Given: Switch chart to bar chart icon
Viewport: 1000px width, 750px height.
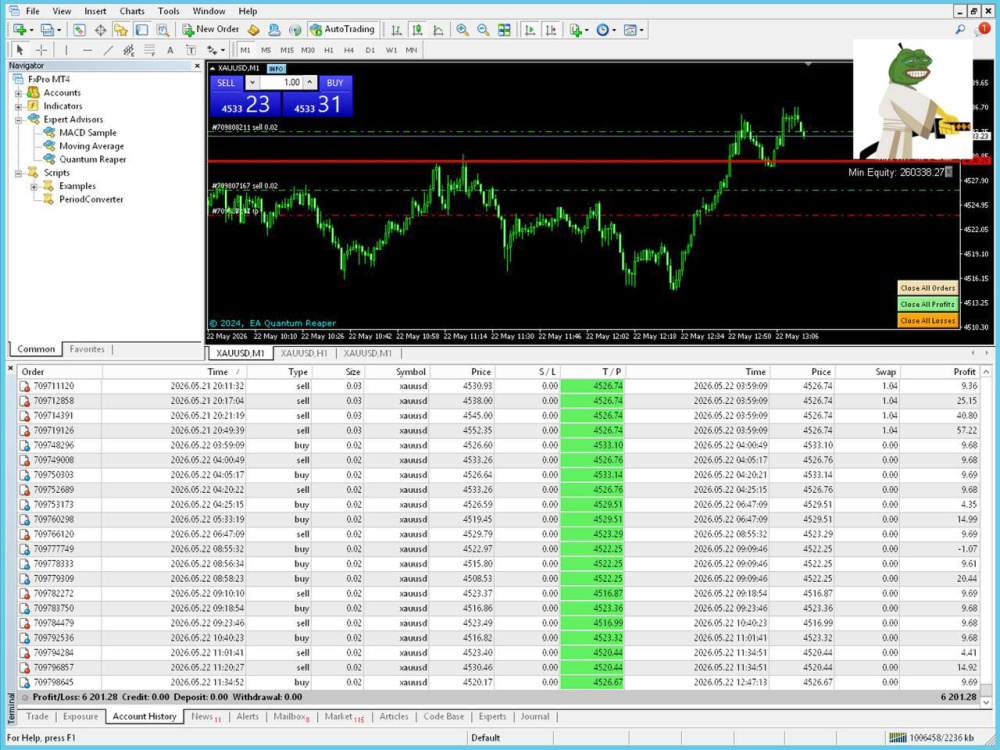Looking at the screenshot, I should [396, 29].
